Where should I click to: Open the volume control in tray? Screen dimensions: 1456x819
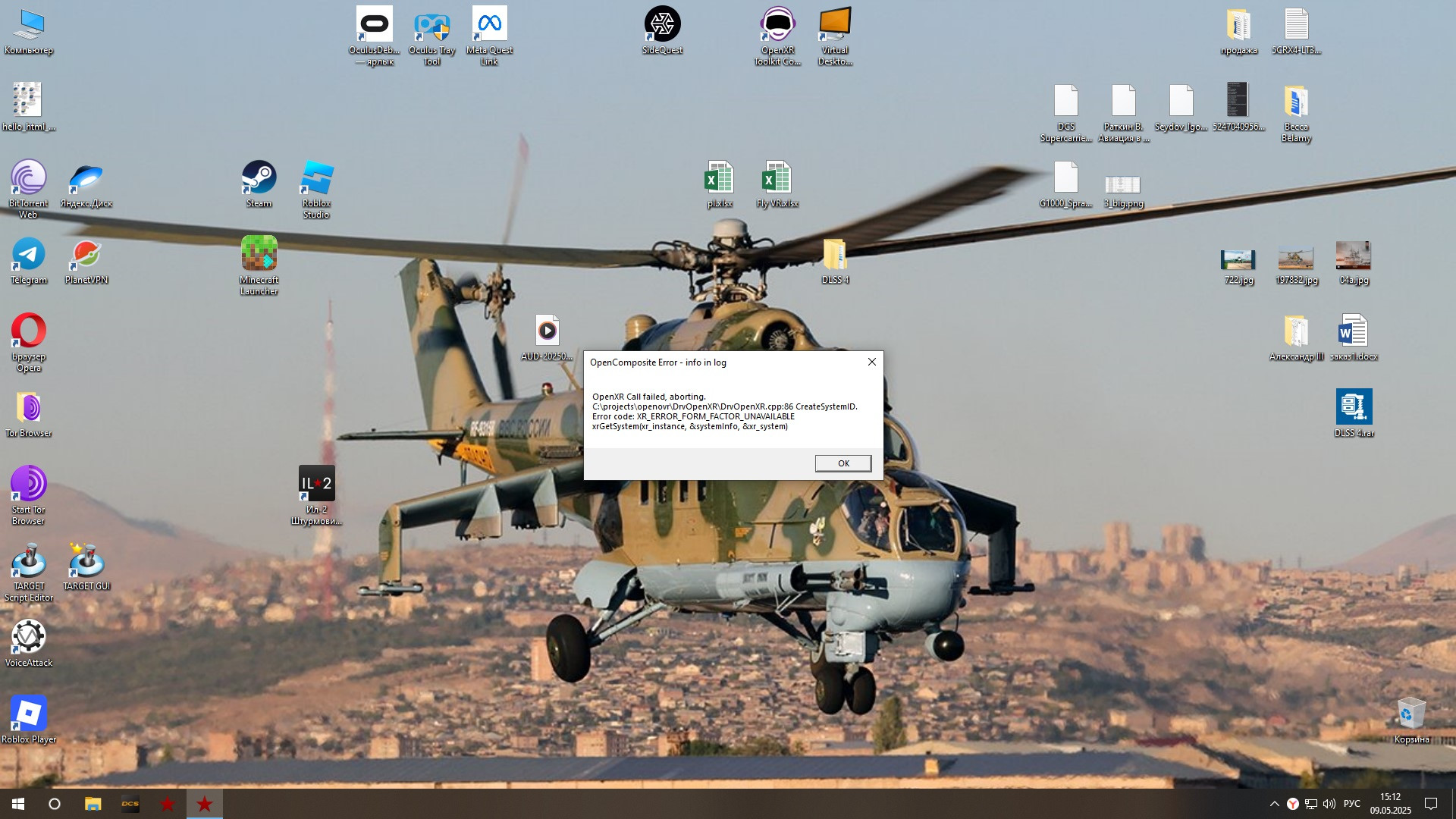(x=1329, y=804)
